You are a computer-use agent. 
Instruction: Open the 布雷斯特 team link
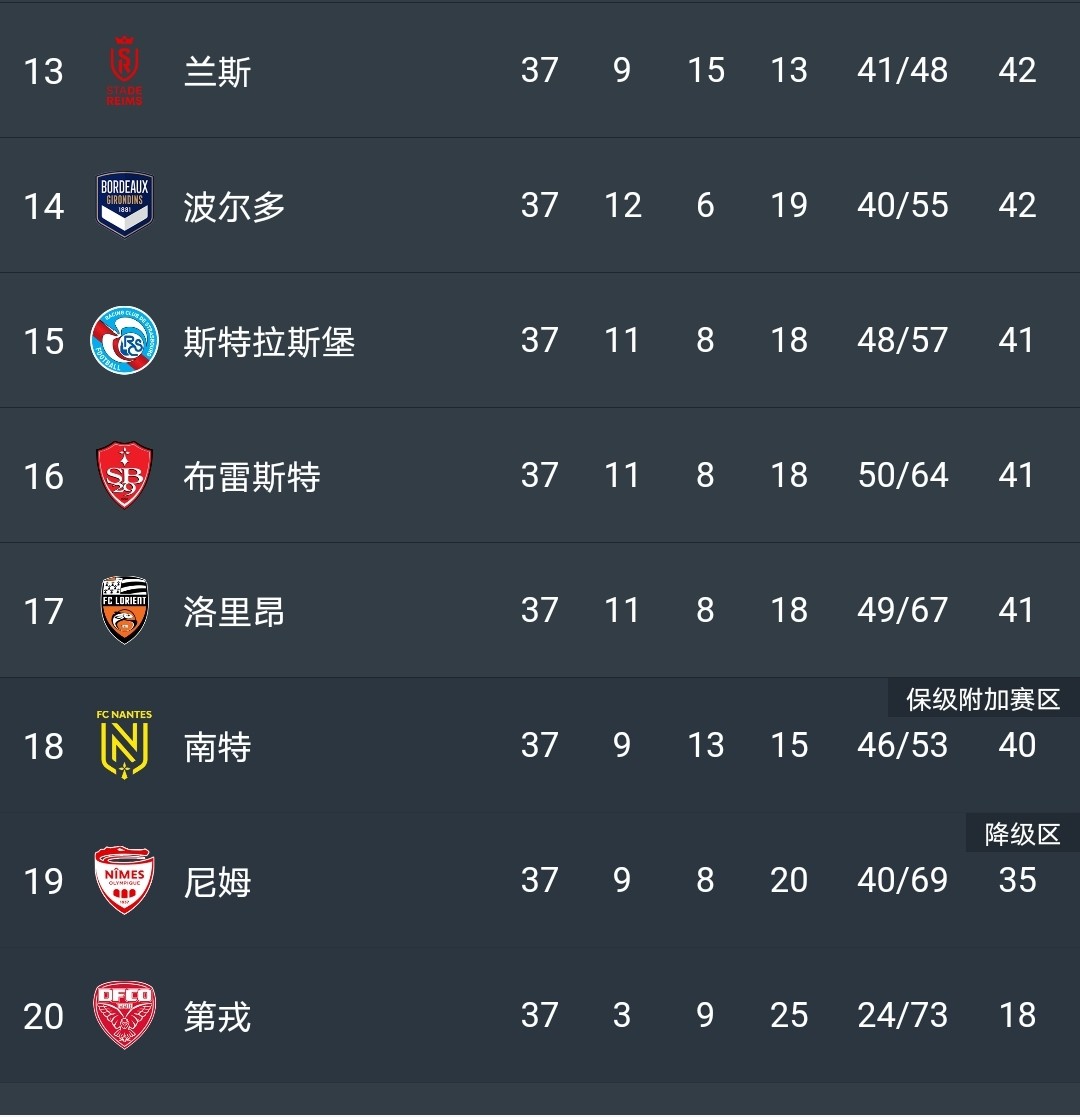tap(251, 477)
